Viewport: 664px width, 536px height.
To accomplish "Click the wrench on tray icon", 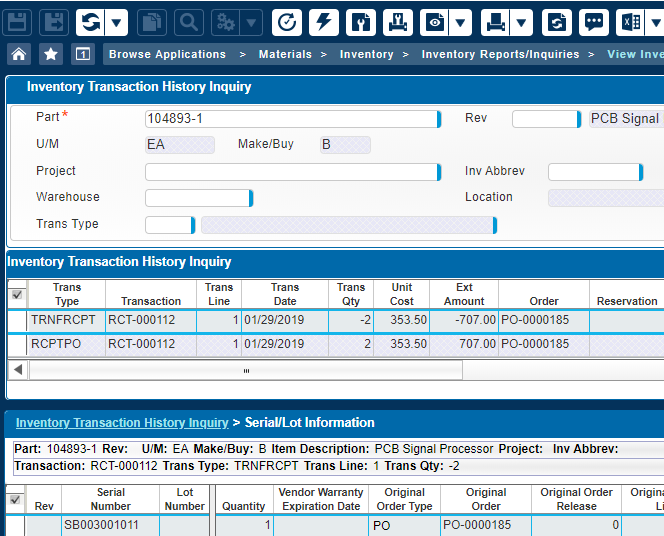I will click(398, 22).
